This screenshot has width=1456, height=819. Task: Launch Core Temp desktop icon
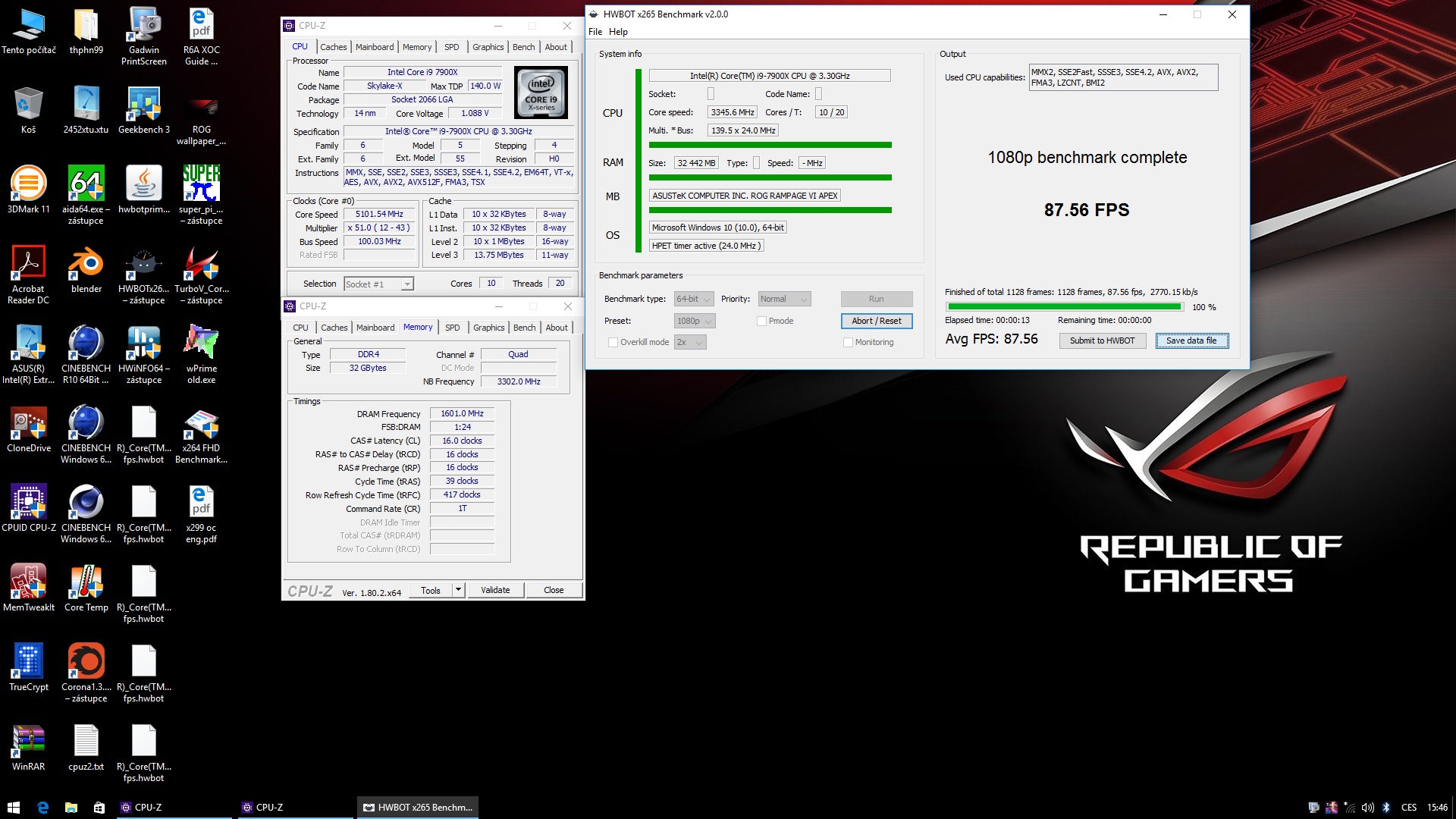click(86, 588)
